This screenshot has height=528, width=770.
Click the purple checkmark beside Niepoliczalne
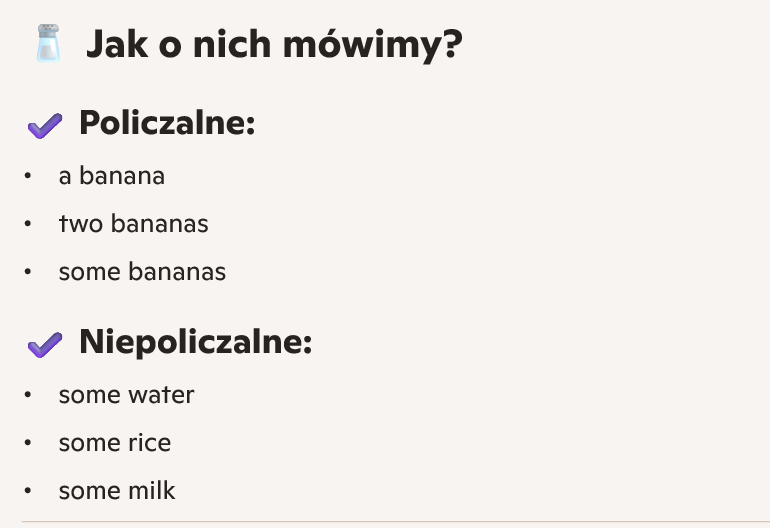[x=45, y=344]
